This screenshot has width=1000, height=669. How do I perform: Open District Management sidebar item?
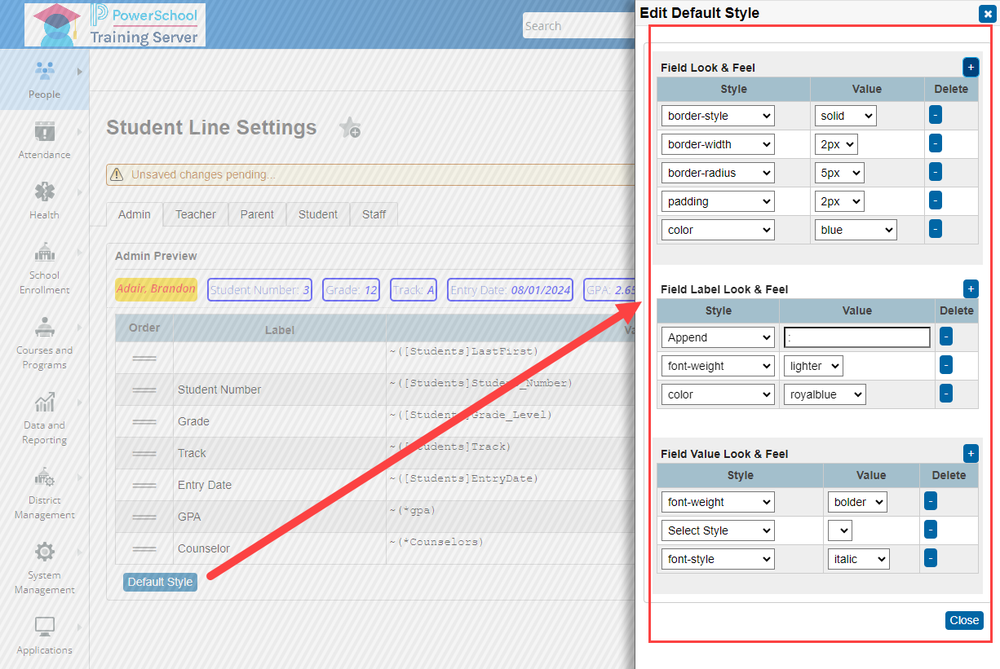[x=44, y=494]
